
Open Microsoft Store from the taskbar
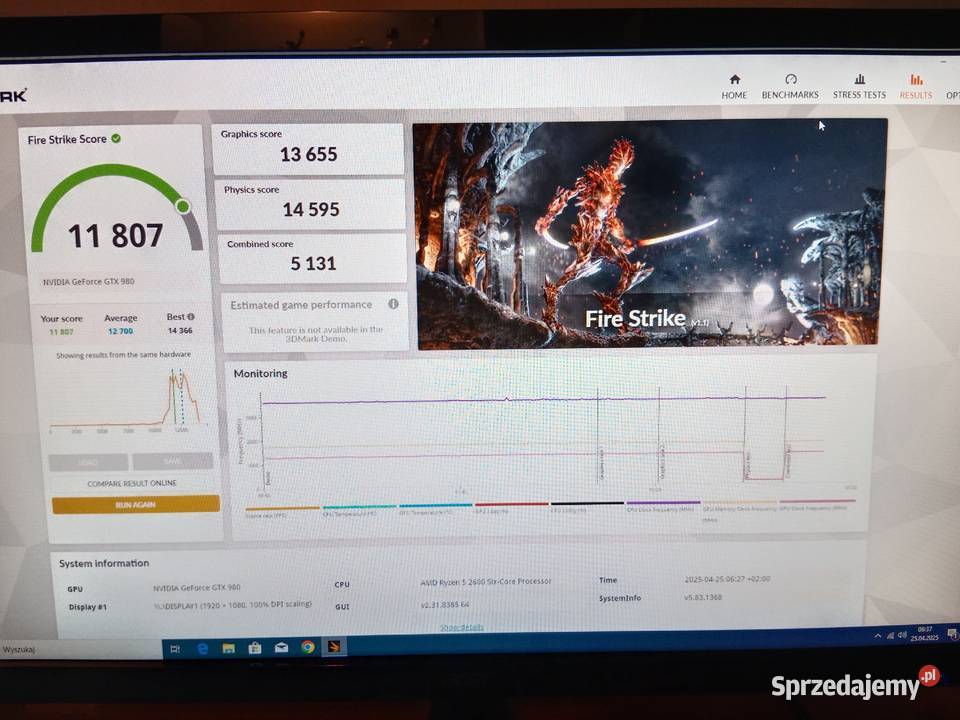click(x=255, y=648)
